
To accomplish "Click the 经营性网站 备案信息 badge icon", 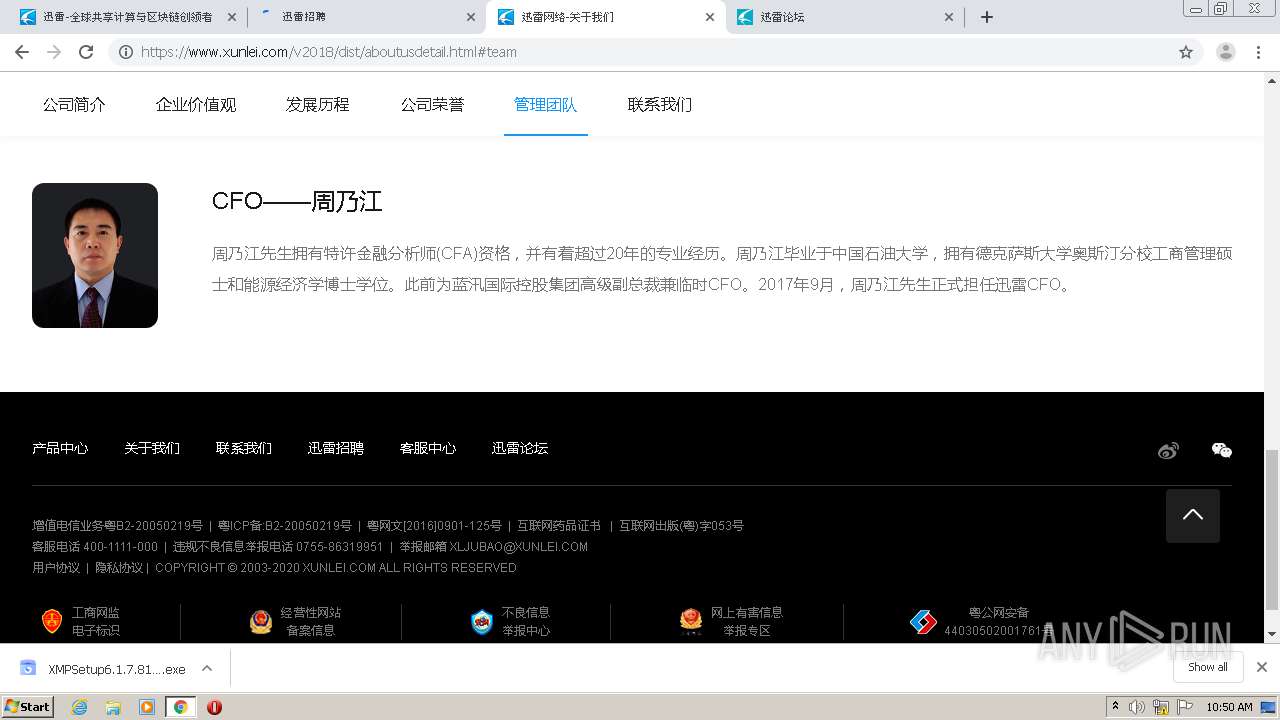I will point(261,621).
